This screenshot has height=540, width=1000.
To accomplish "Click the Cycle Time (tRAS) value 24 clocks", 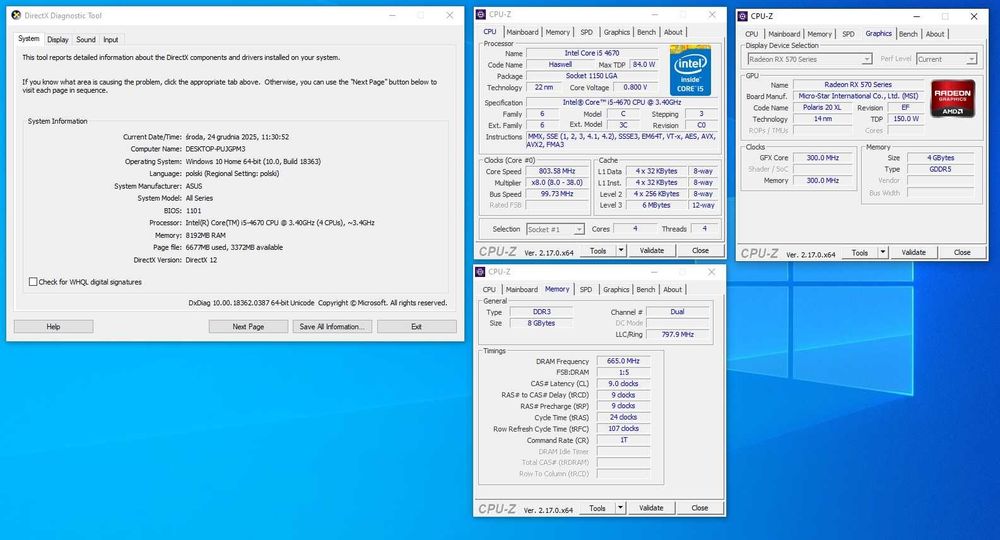I will 623,417.
